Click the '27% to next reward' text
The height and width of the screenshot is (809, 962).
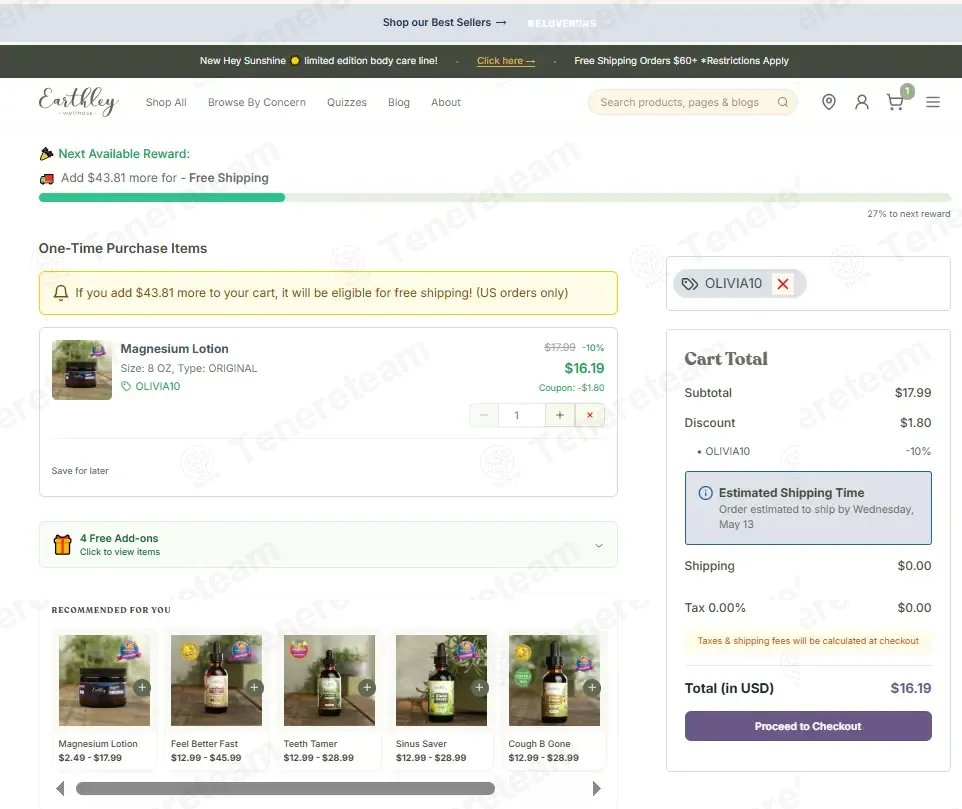point(909,214)
